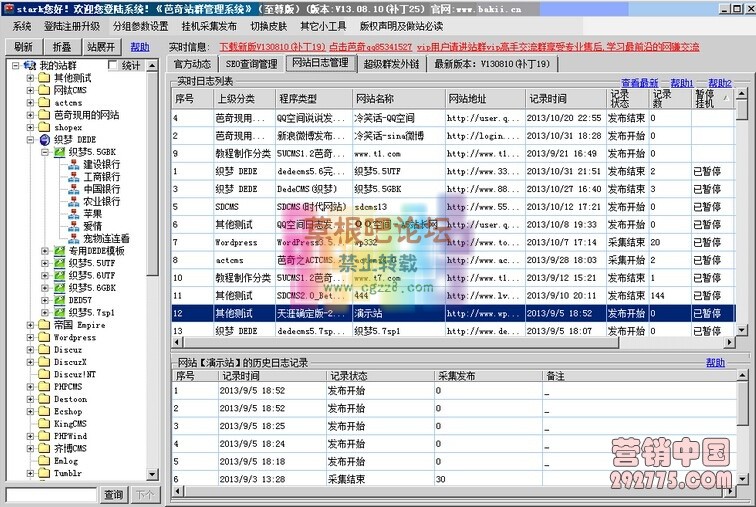The image size is (756, 507).
Task: Select the 演示站 log row
Action: [x=453, y=313]
